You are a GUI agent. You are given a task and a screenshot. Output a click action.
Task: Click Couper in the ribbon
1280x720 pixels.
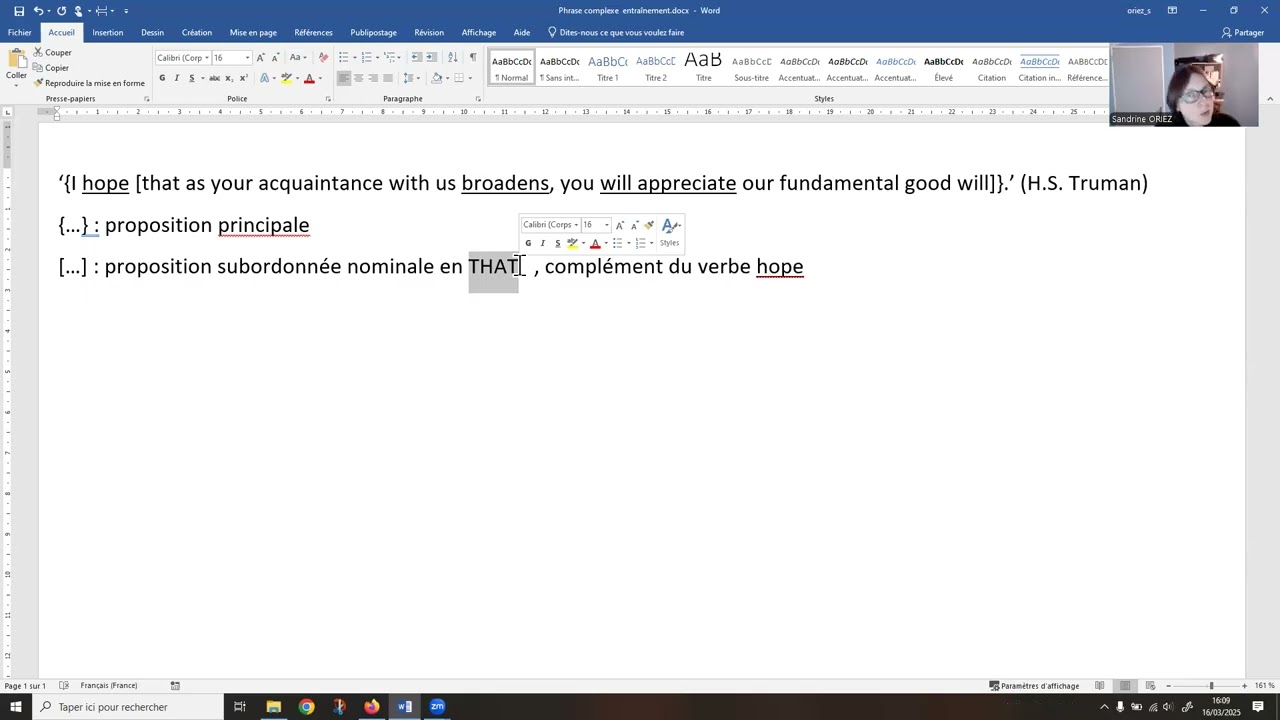click(x=52, y=52)
